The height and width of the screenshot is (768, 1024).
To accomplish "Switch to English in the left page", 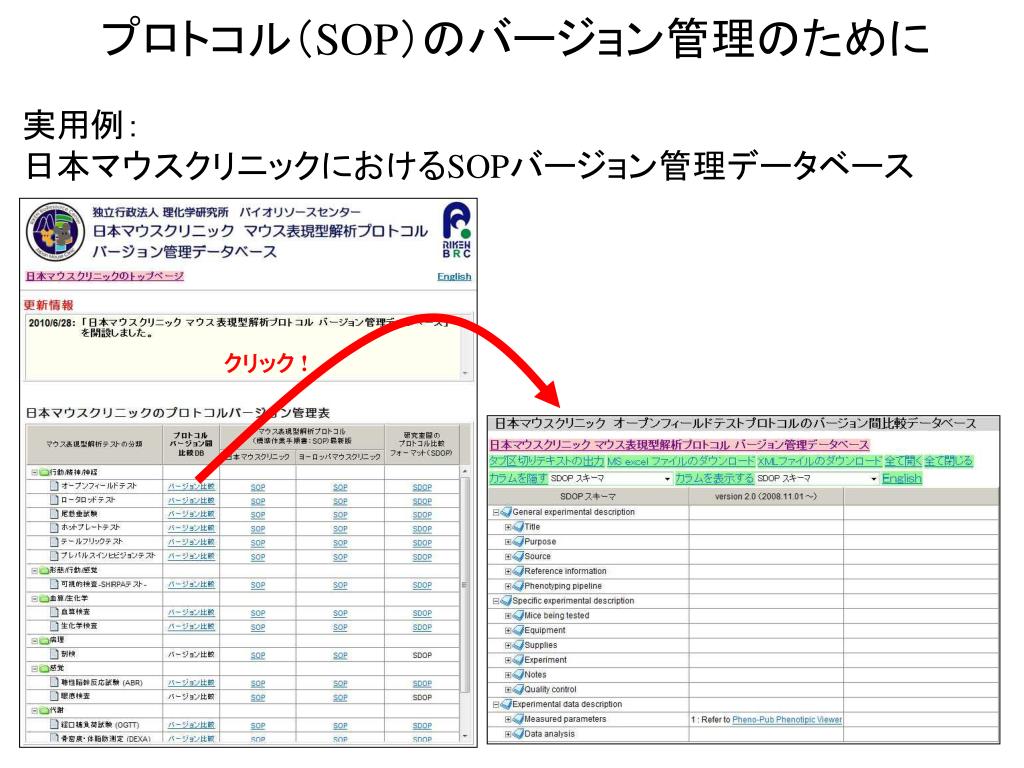I will click(x=454, y=277).
